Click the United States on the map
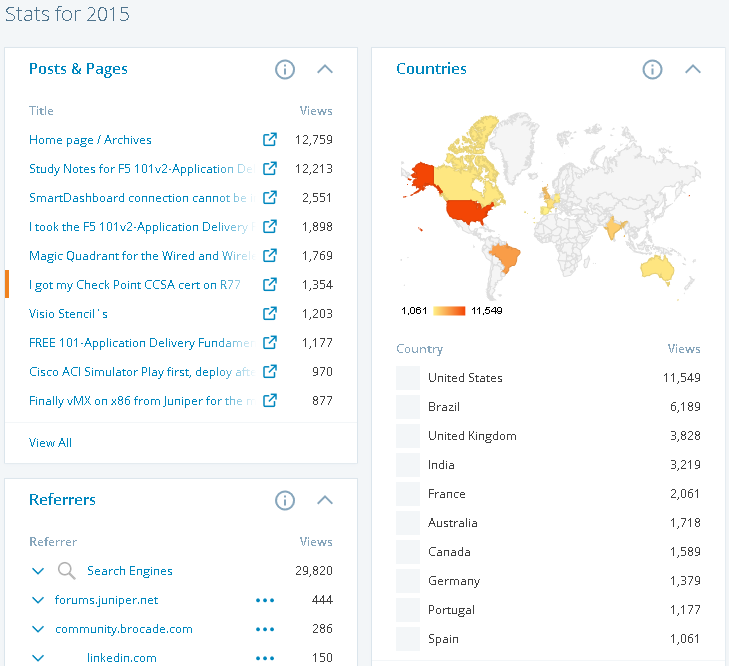 467,212
